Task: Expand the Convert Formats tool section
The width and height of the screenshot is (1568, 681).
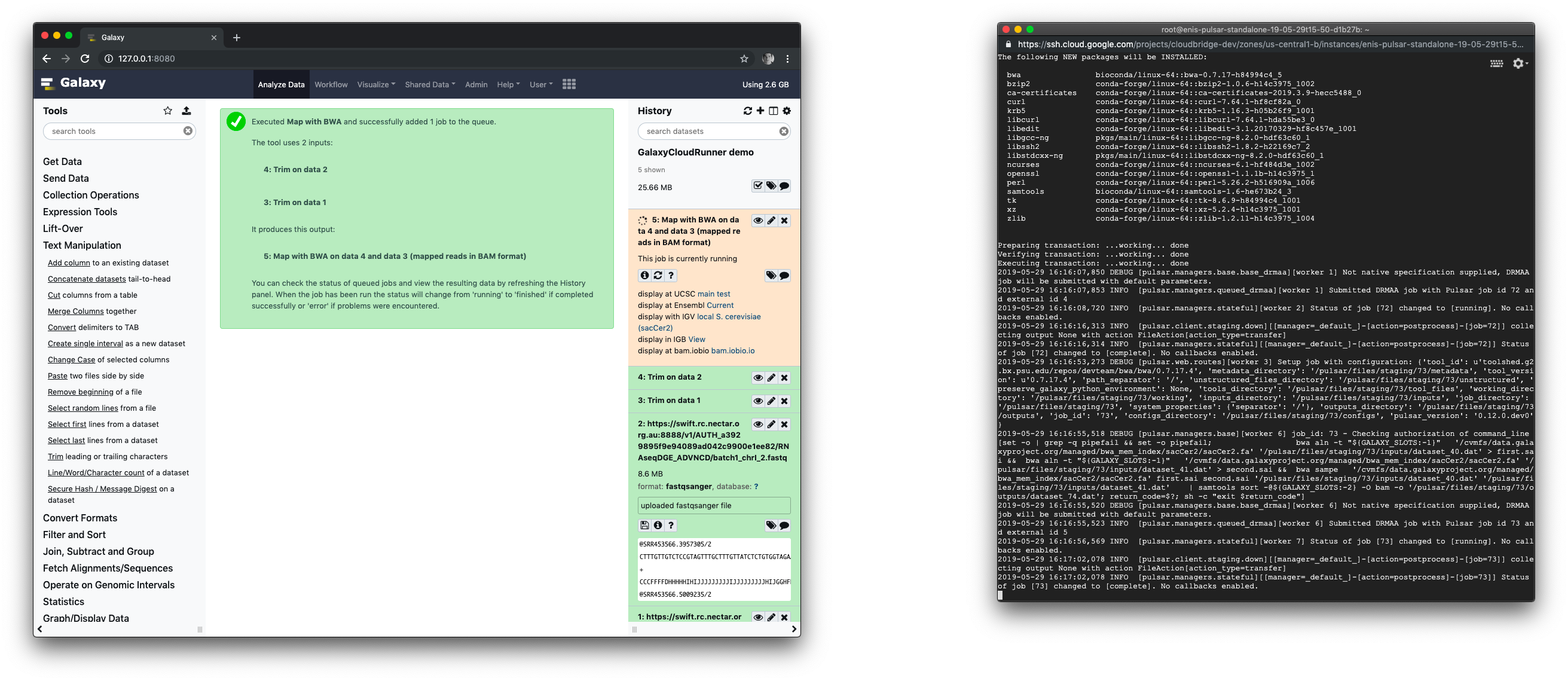Action: [x=80, y=518]
